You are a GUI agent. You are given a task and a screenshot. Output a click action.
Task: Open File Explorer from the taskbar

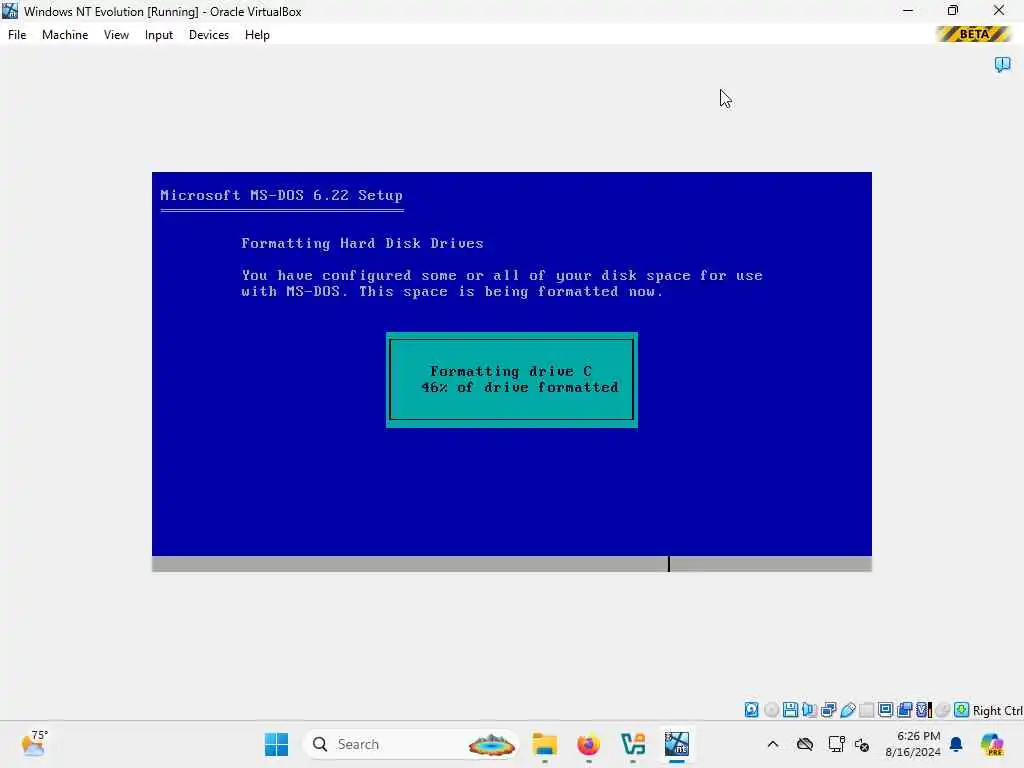(x=545, y=744)
